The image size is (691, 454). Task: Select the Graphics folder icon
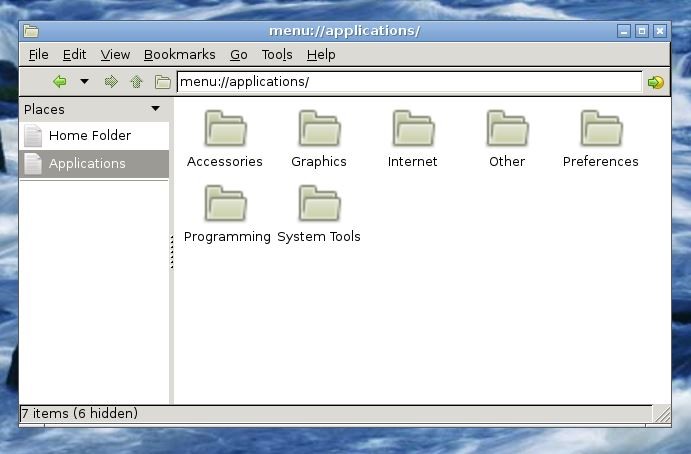pyautogui.click(x=319, y=128)
